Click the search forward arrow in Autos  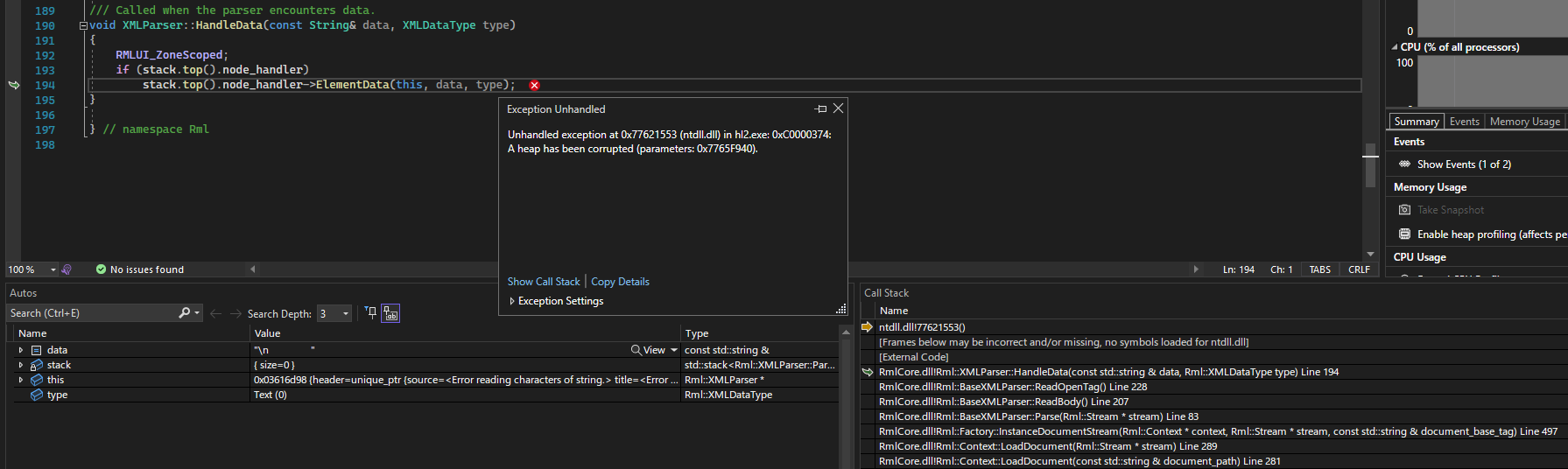click(236, 313)
